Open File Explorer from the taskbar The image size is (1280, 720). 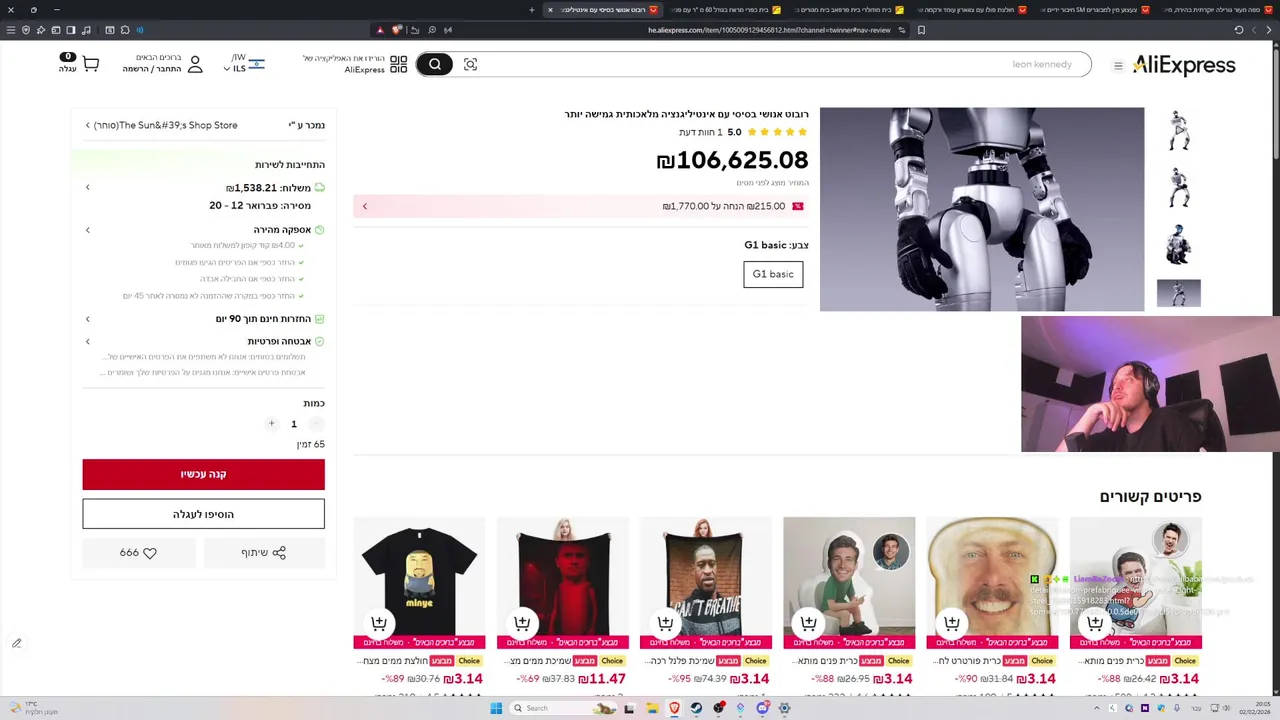(x=652, y=708)
